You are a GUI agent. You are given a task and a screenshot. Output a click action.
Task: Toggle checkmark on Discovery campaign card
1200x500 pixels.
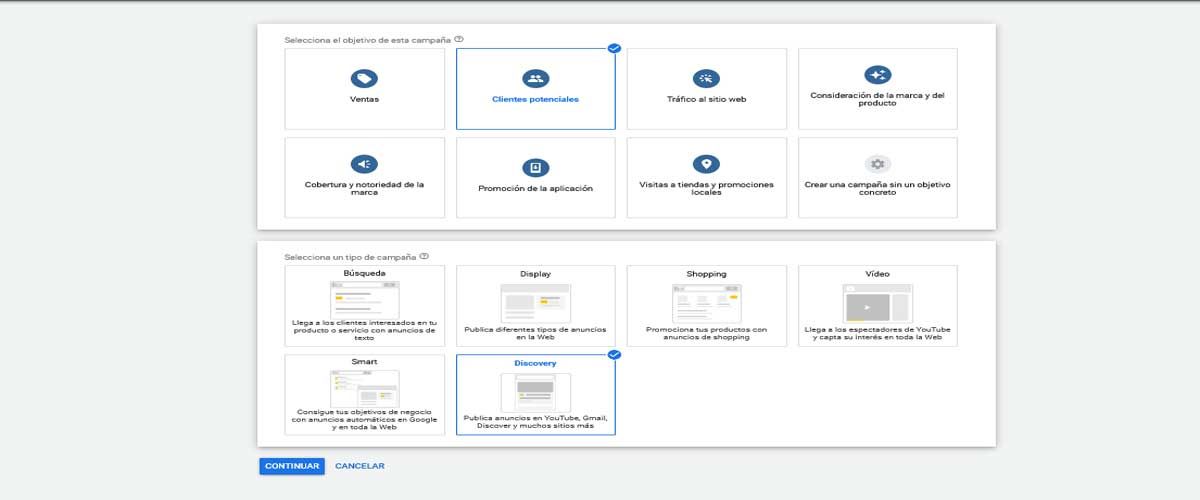[614, 355]
